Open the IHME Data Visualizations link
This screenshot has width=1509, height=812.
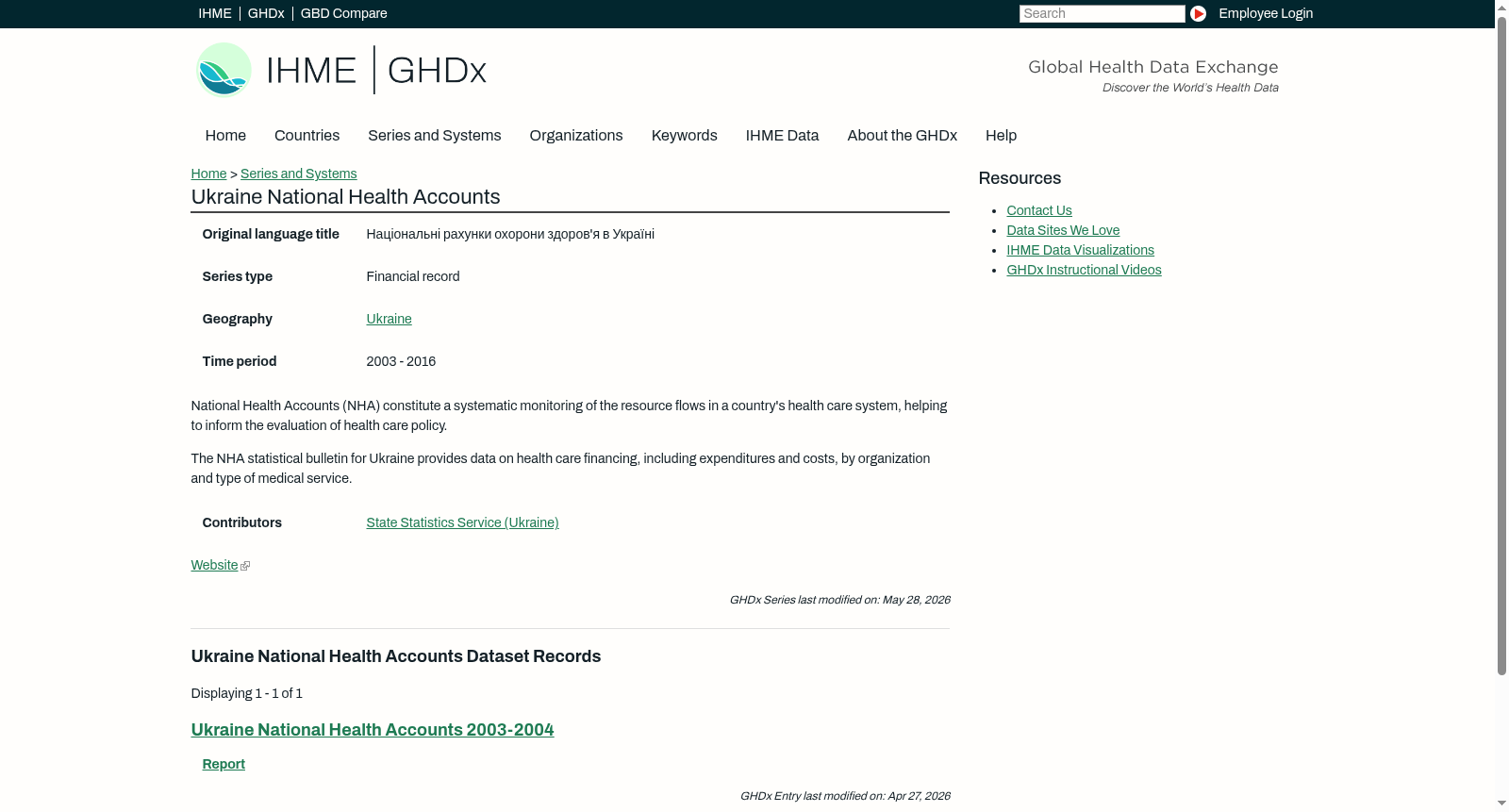pos(1080,250)
